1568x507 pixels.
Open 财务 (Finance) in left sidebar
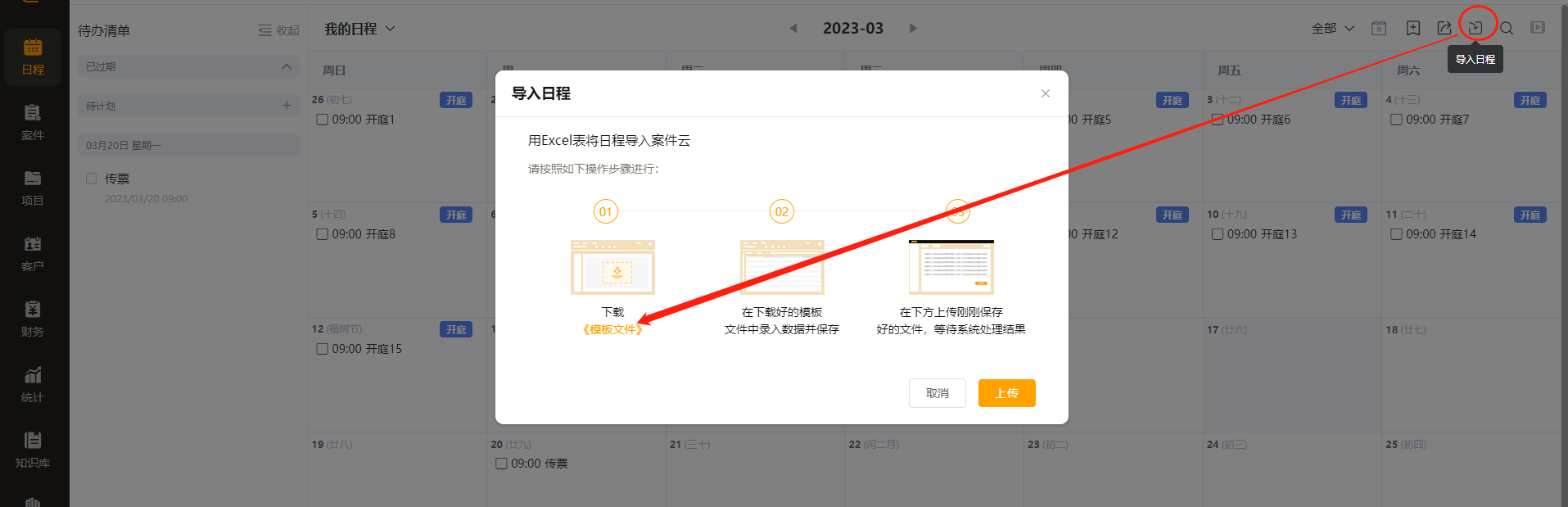[x=33, y=319]
